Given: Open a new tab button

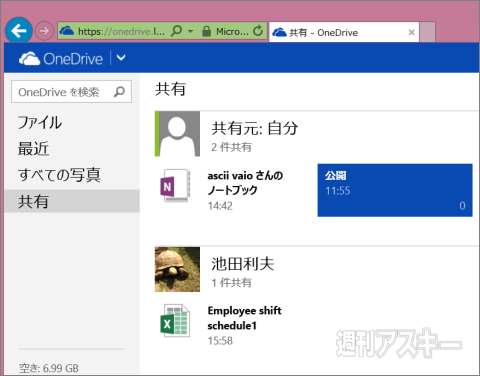Looking at the screenshot, I should (427, 32).
